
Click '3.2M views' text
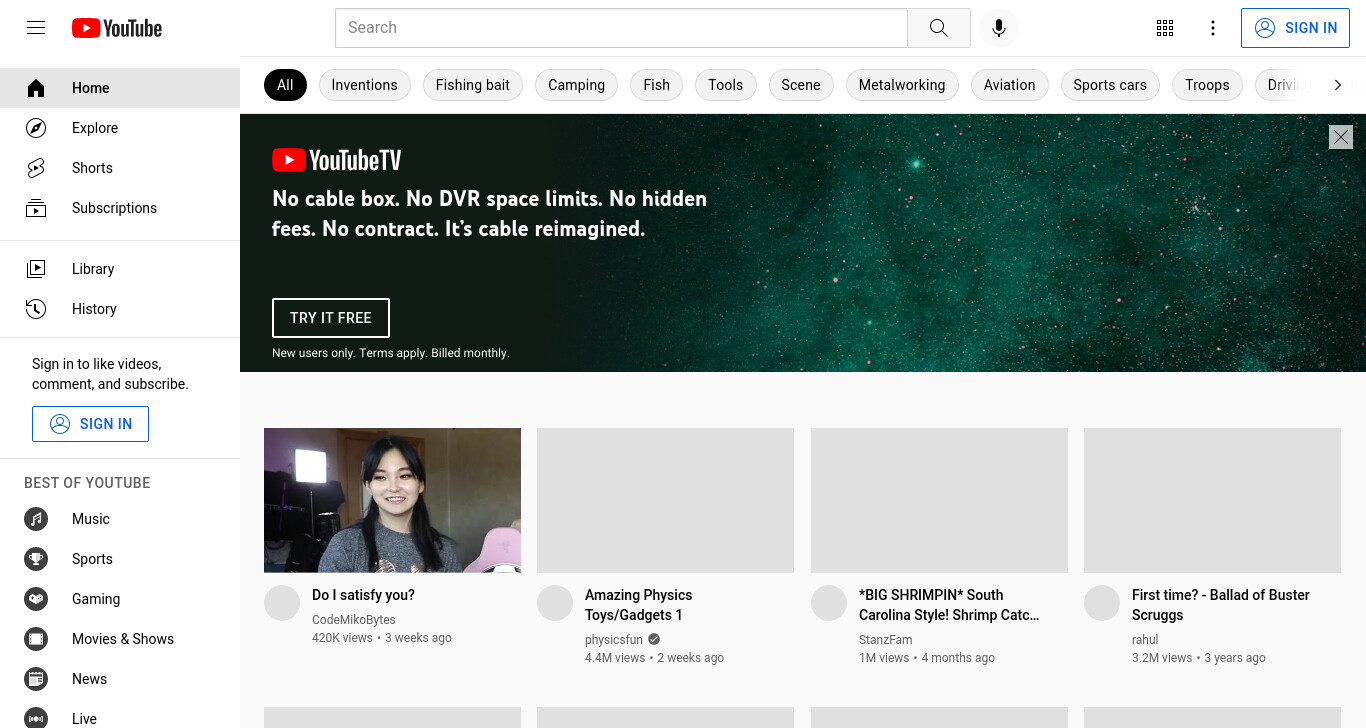pyautogui.click(x=1162, y=658)
